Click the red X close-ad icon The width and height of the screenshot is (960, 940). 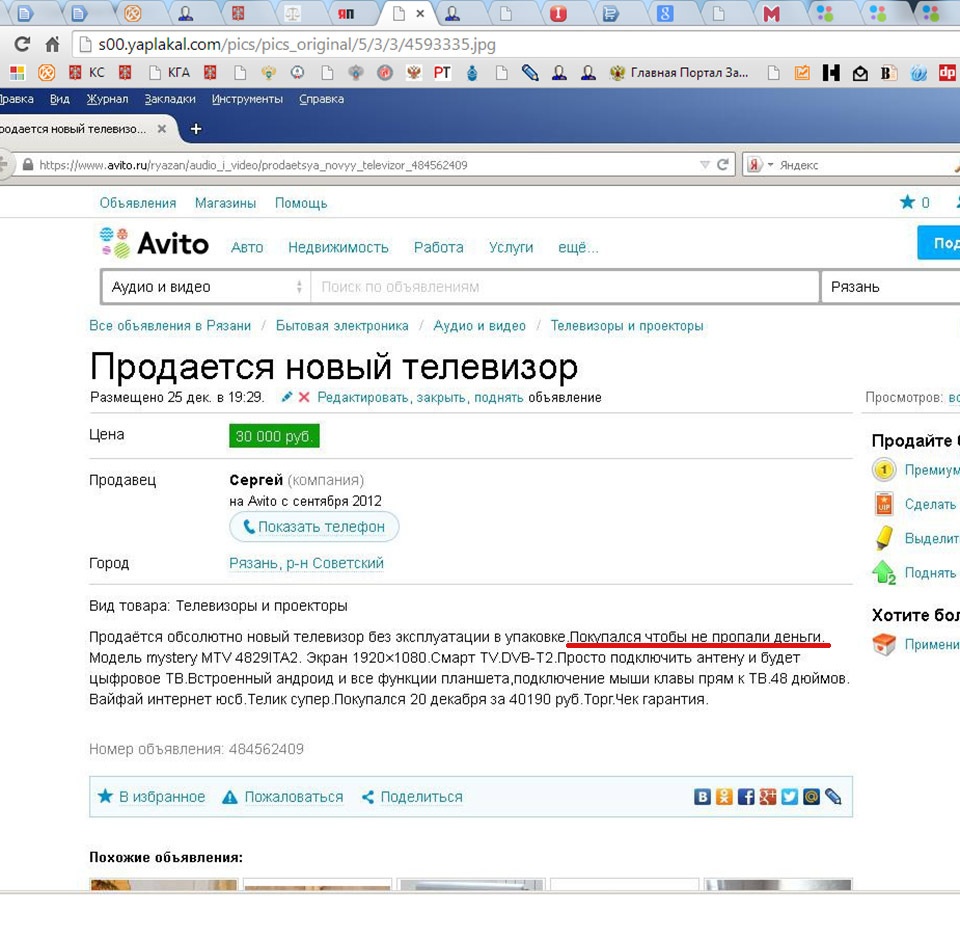pyautogui.click(x=304, y=397)
